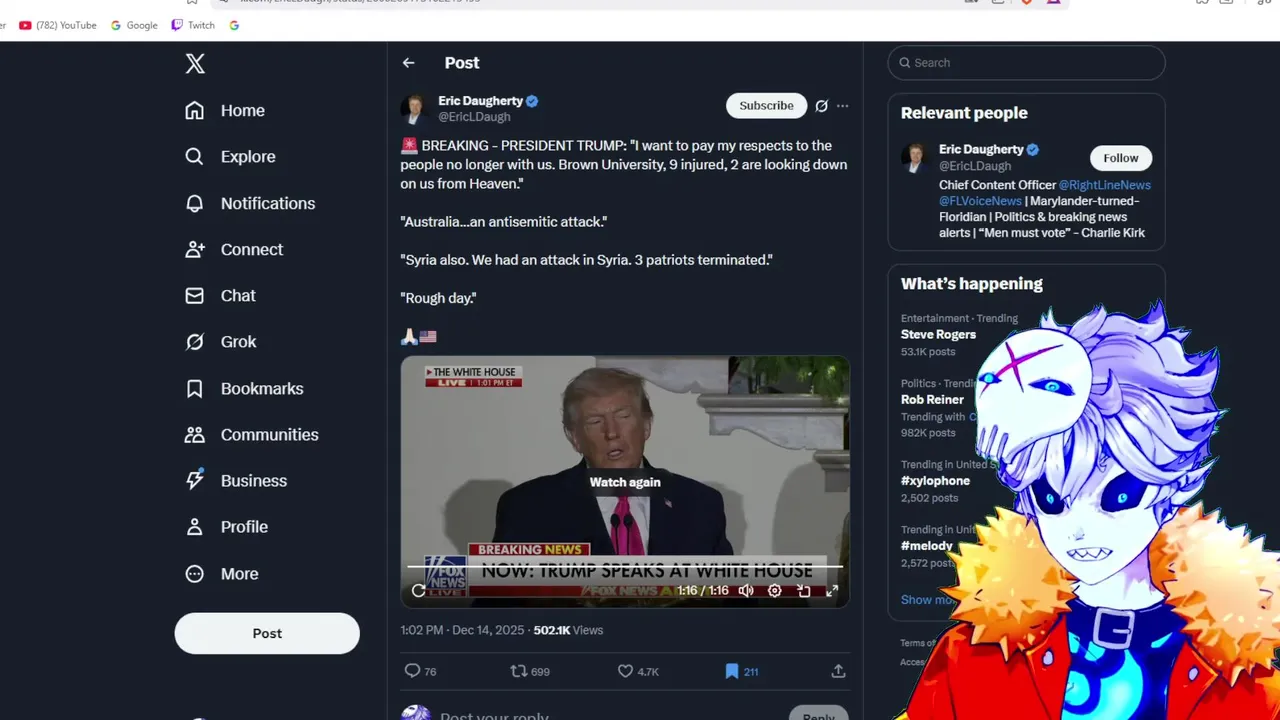Image resolution: width=1280 pixels, height=720 pixels.
Task: Click the X search field
Action: (1026, 63)
